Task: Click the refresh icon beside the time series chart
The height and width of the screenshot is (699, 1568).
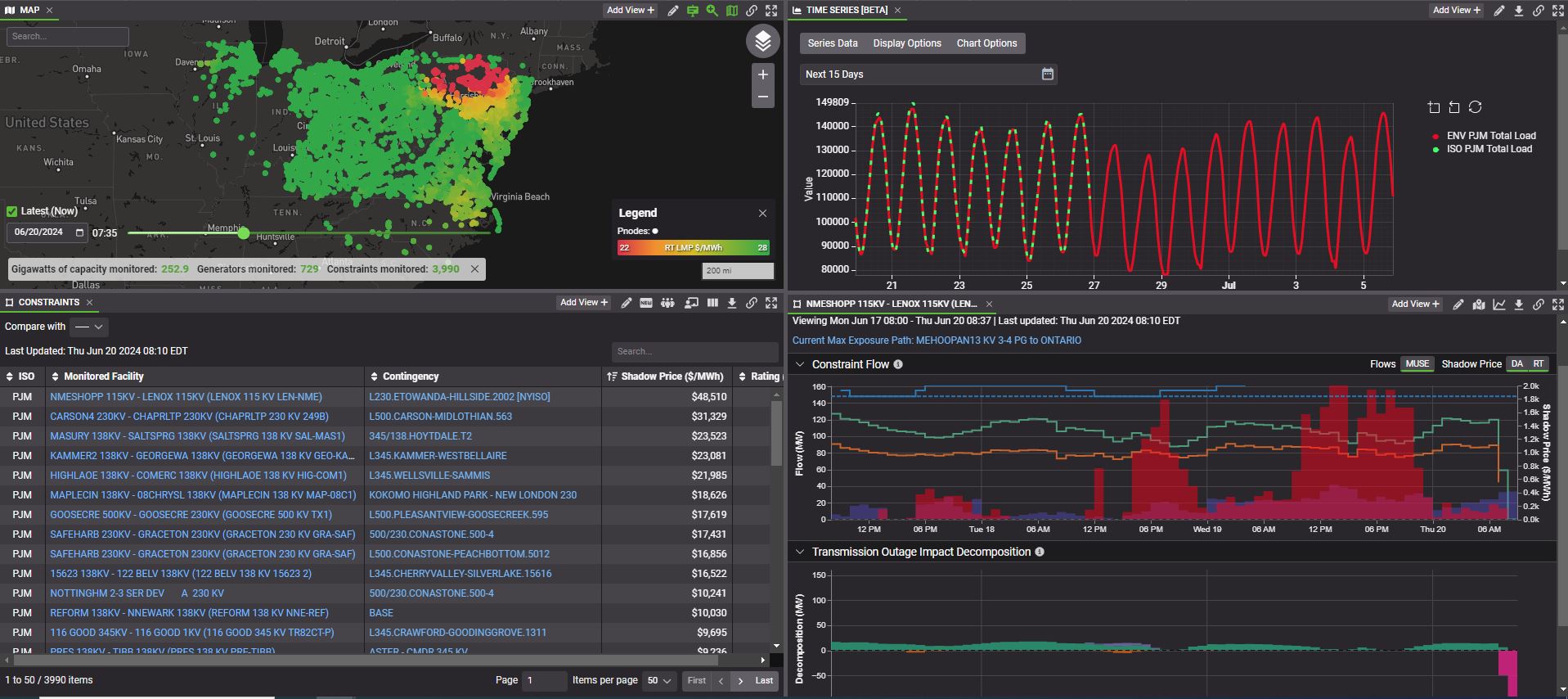Action: 1475,107
